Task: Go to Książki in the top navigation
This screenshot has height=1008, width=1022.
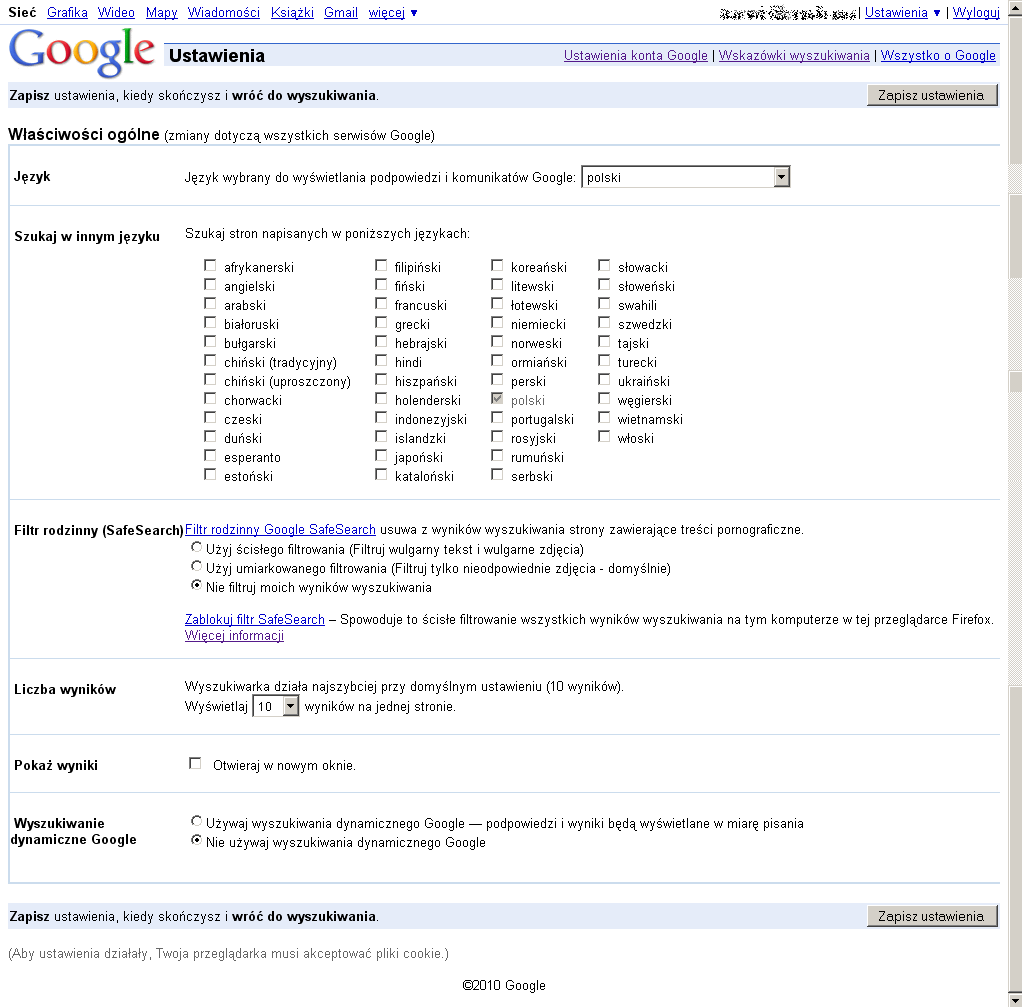Action: click(x=292, y=12)
